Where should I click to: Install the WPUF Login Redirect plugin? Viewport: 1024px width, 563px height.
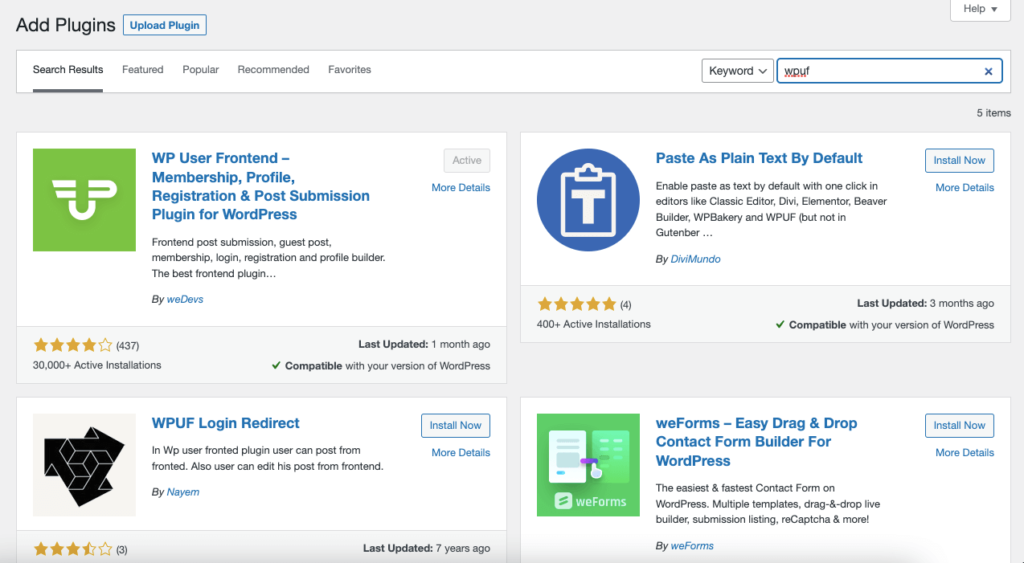455,426
